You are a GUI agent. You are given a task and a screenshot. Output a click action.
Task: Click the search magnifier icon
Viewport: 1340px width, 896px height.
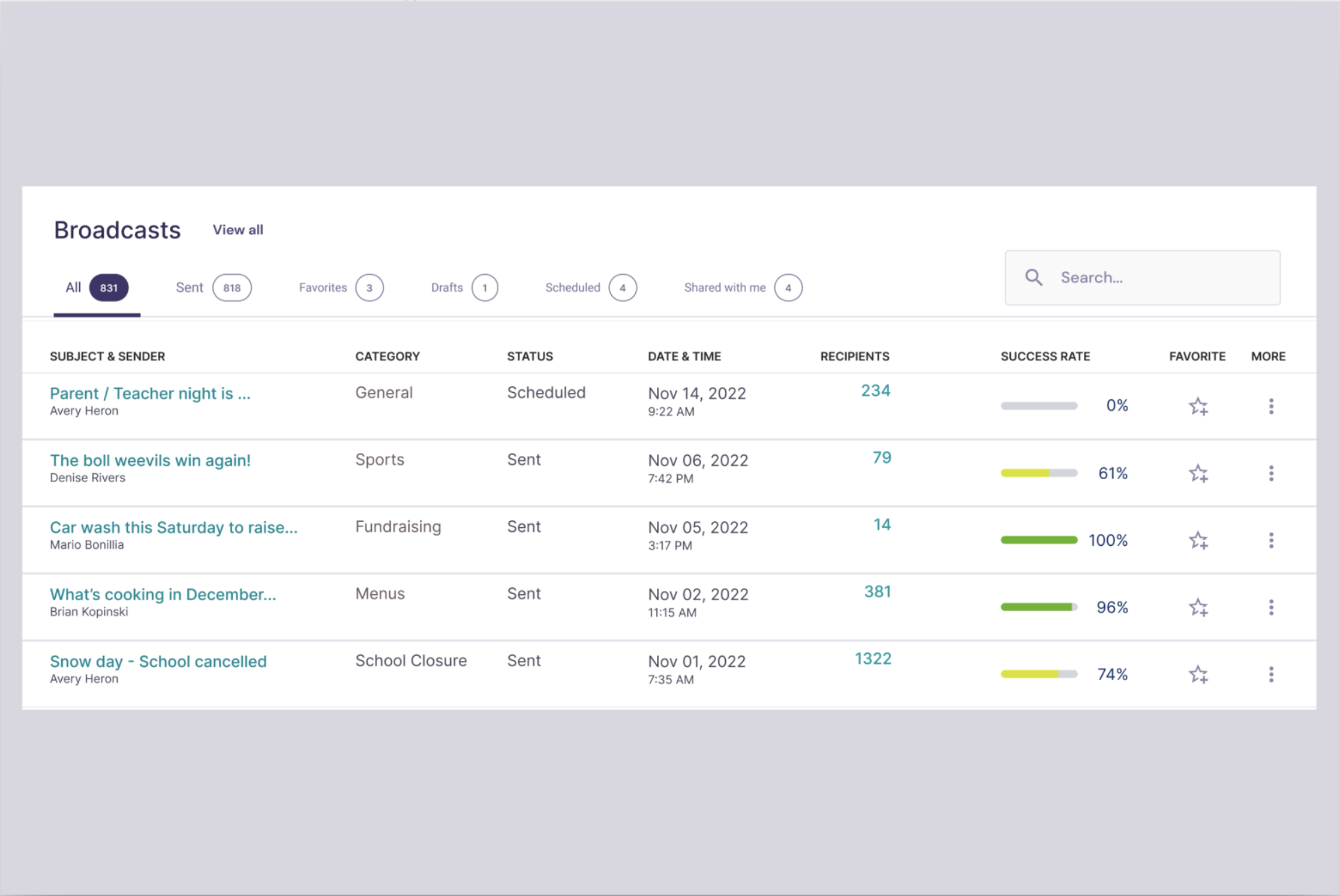[x=1033, y=277]
